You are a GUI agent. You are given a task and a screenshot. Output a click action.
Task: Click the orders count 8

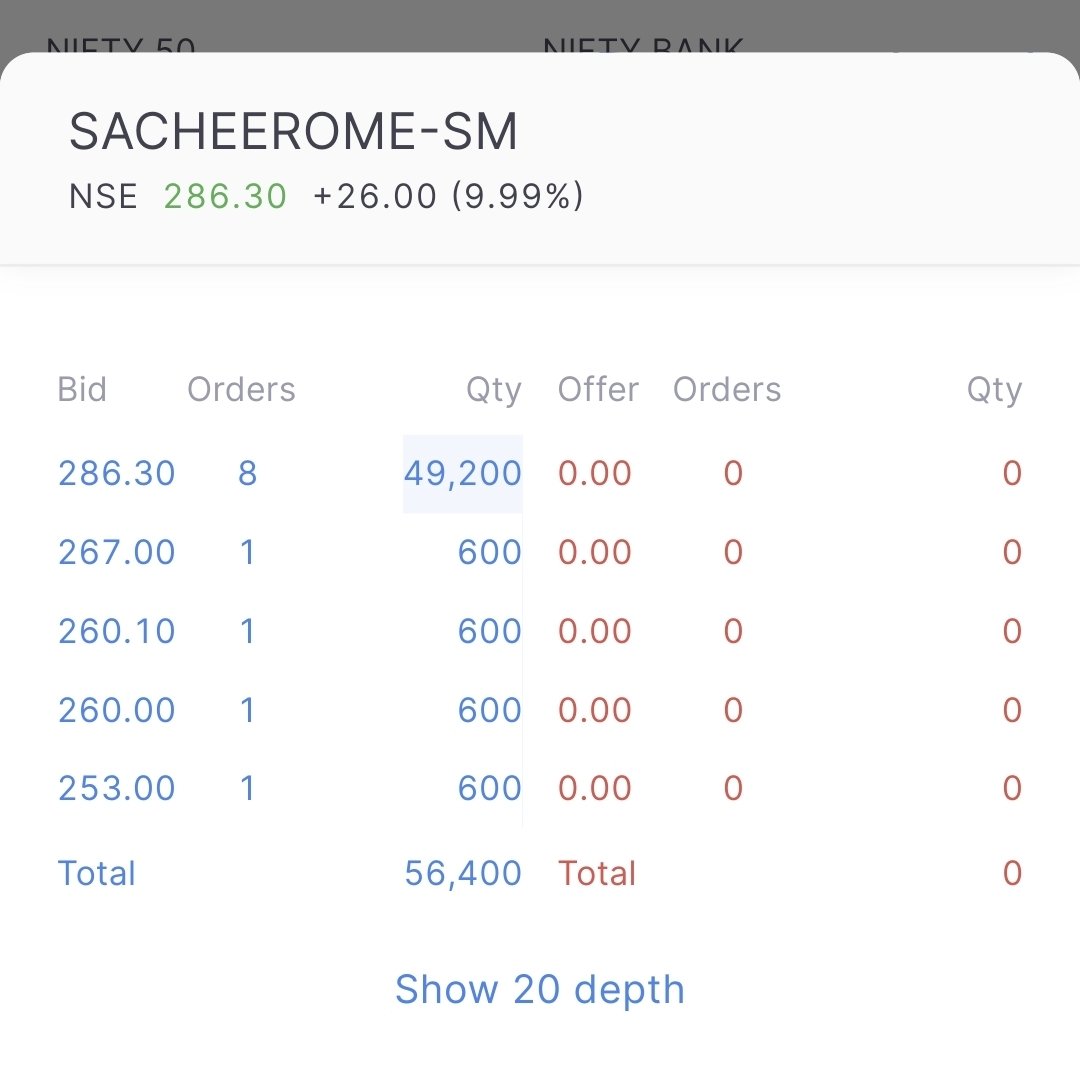[248, 473]
